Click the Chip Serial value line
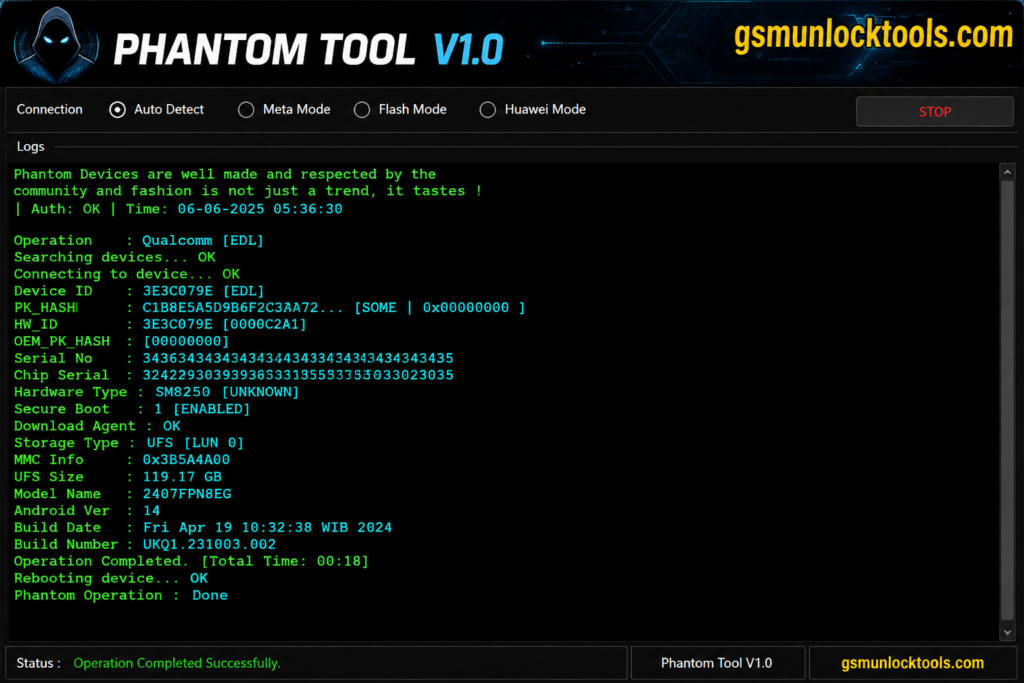Viewport: 1024px width, 683px height. point(234,375)
